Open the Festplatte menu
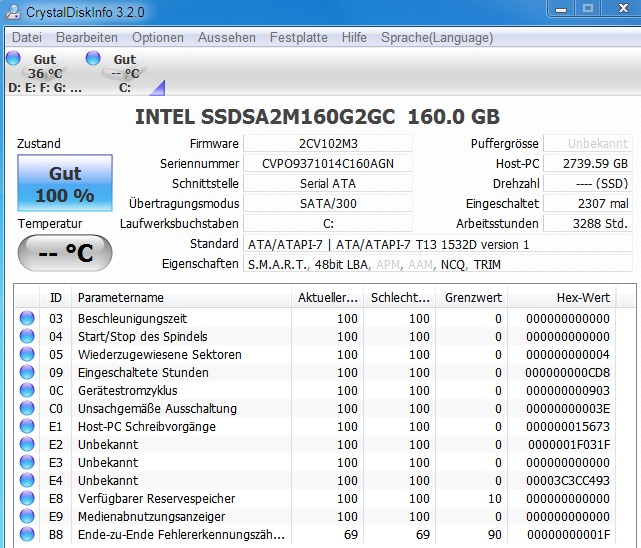Screen dimensions: 641x548 299,38
